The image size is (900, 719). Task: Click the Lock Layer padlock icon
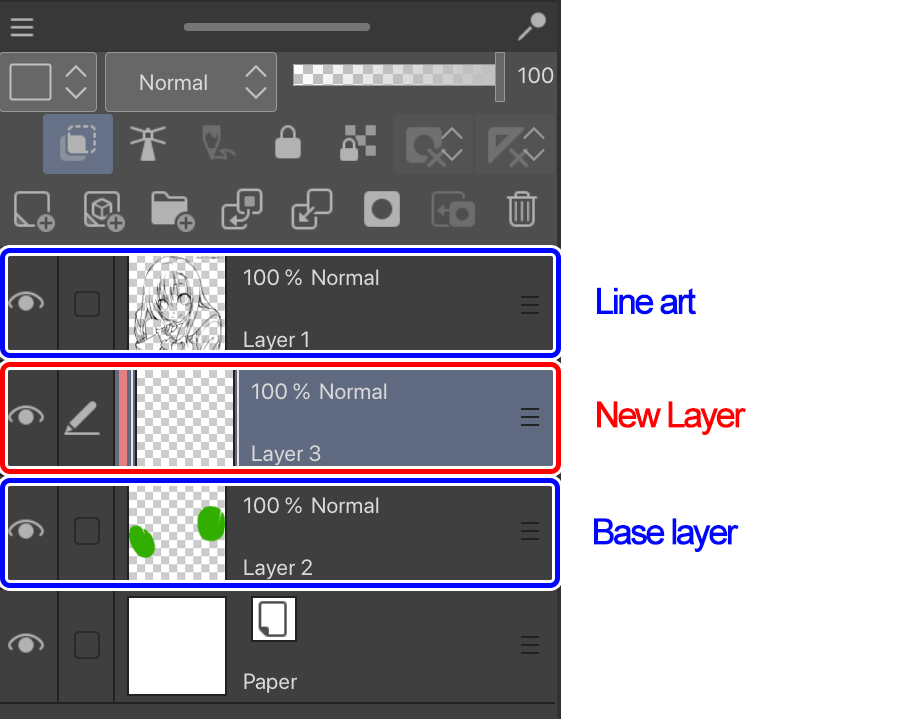coord(288,142)
